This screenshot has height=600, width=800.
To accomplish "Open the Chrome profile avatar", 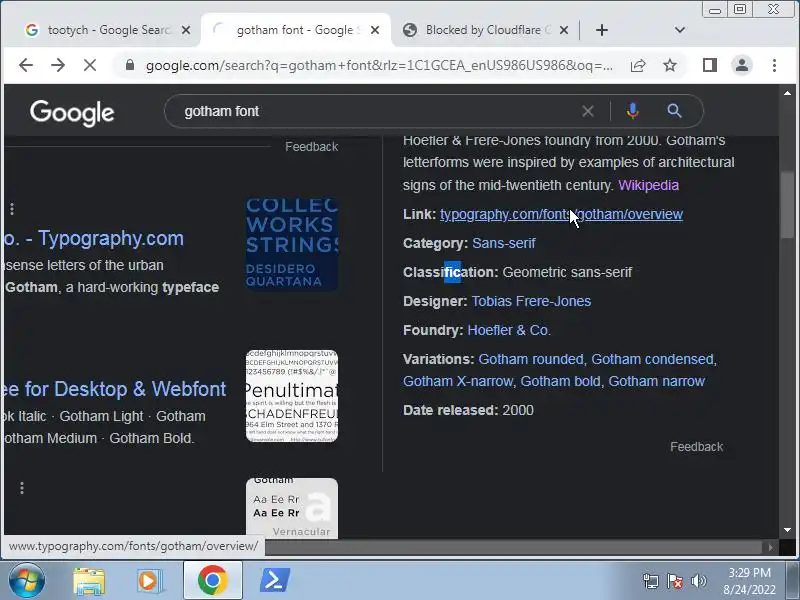I will click(742, 65).
